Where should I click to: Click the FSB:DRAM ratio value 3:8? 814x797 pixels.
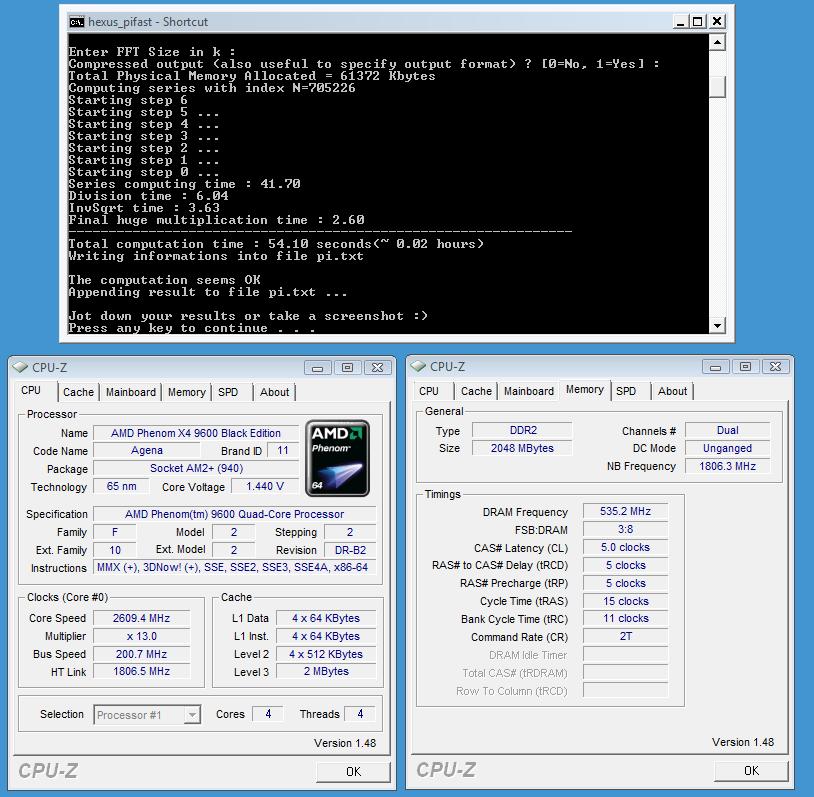(x=625, y=529)
